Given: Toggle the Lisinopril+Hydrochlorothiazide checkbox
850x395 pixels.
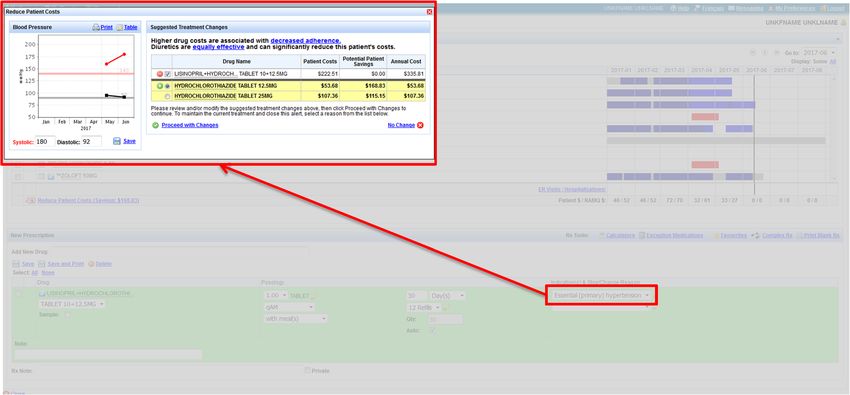Looking at the screenshot, I should pyautogui.click(x=168, y=74).
